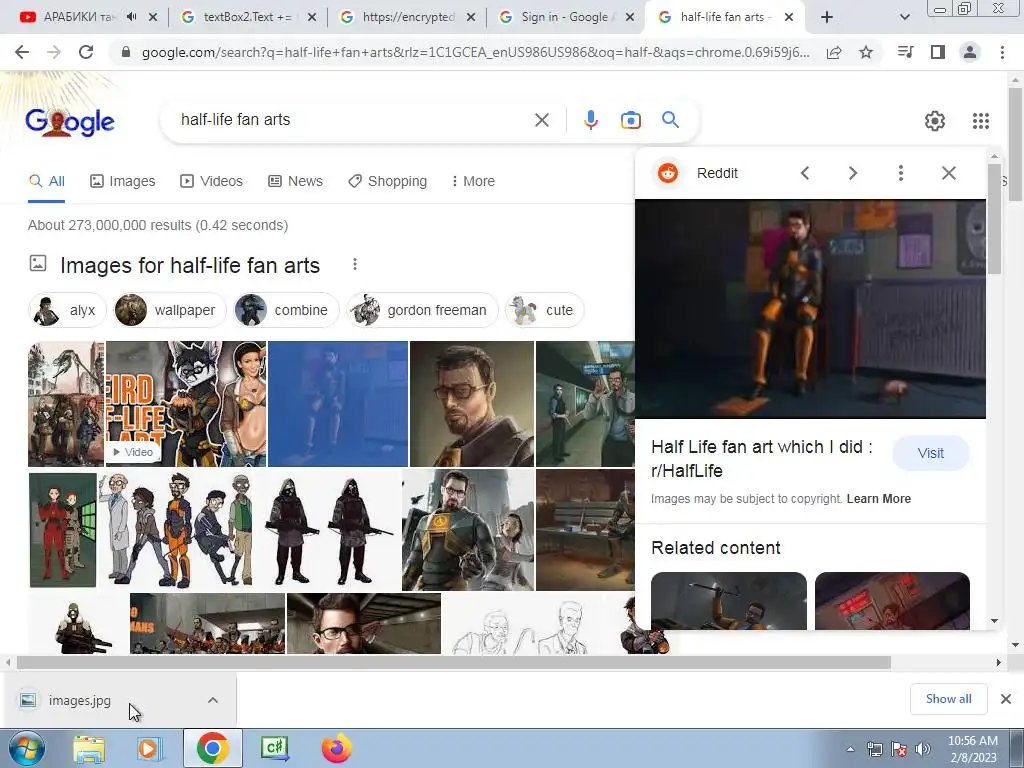Screen dimensions: 1024x768
Task: Click the horizontal page scrollbar
Action: 453,662
